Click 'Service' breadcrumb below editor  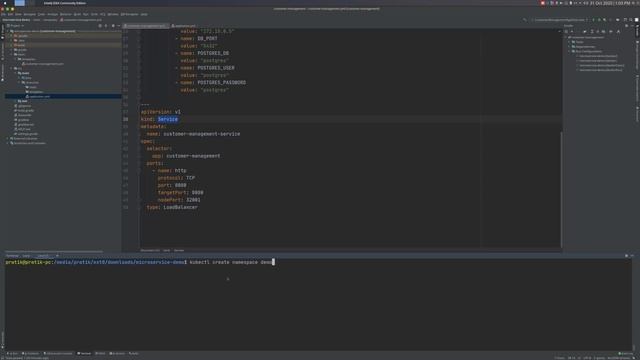179,250
